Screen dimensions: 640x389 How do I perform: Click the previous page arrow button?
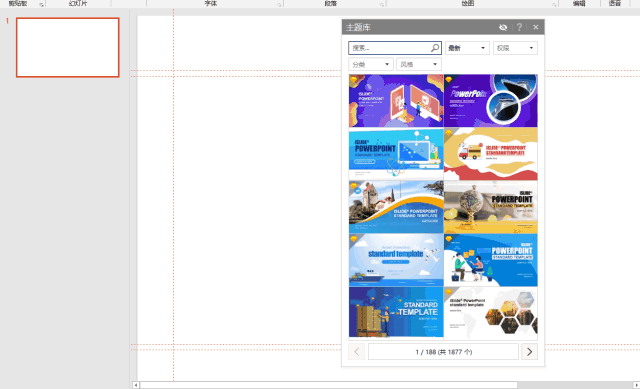point(356,352)
